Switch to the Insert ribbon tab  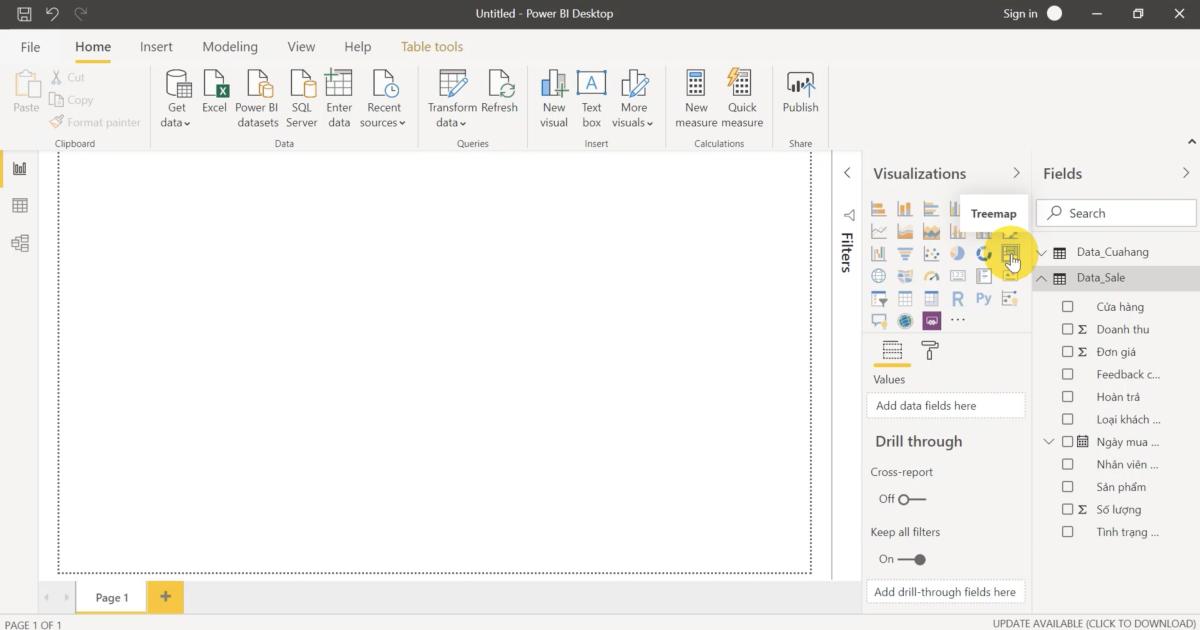click(156, 46)
